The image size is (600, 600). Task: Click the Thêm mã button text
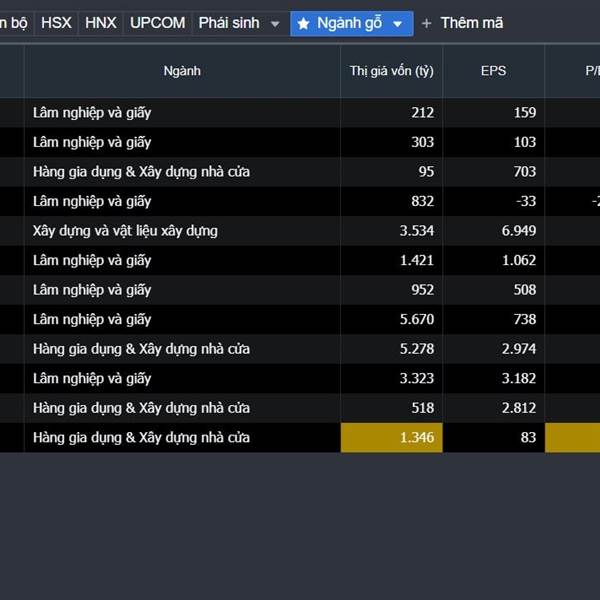click(x=471, y=23)
